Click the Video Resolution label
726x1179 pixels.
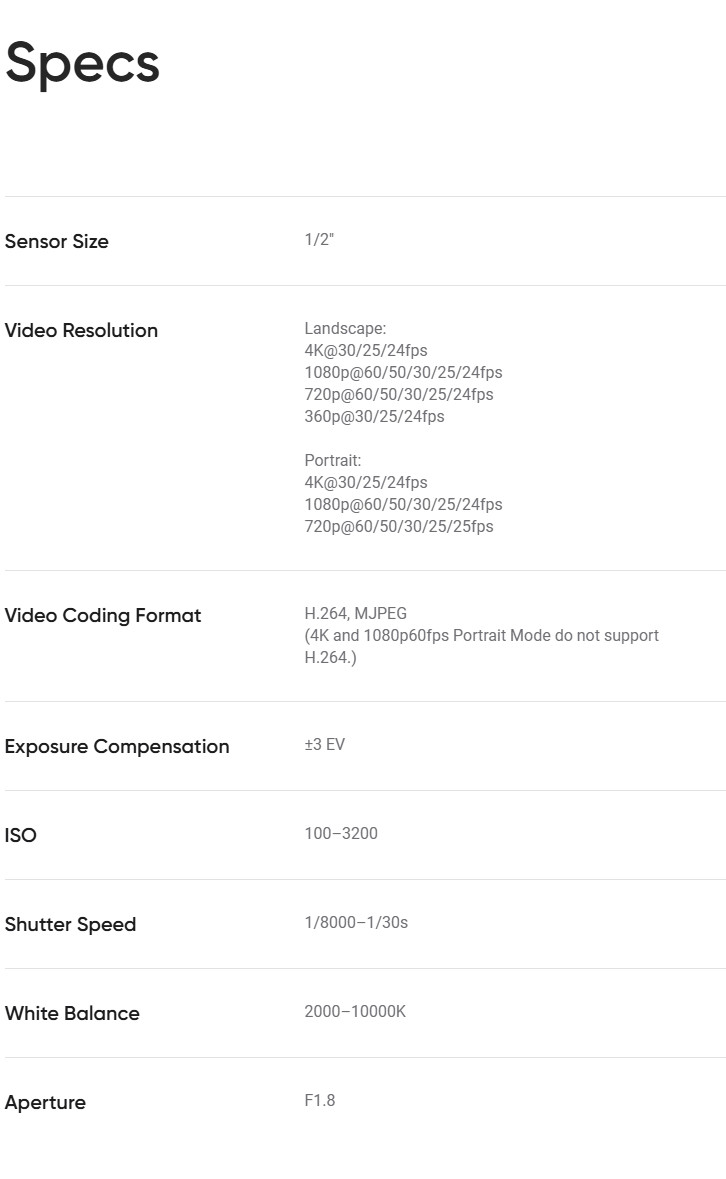tap(81, 330)
